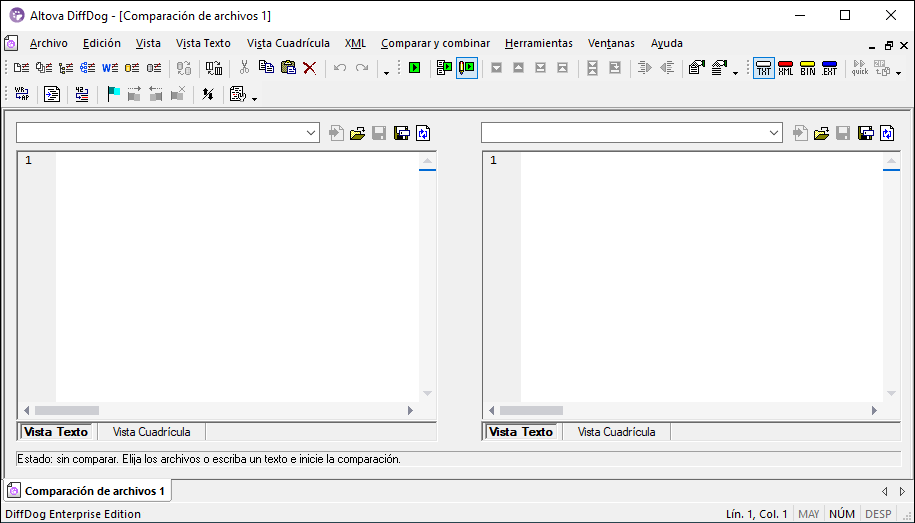
Task: Click the swap panes arrows icon
Action: pos(208,93)
